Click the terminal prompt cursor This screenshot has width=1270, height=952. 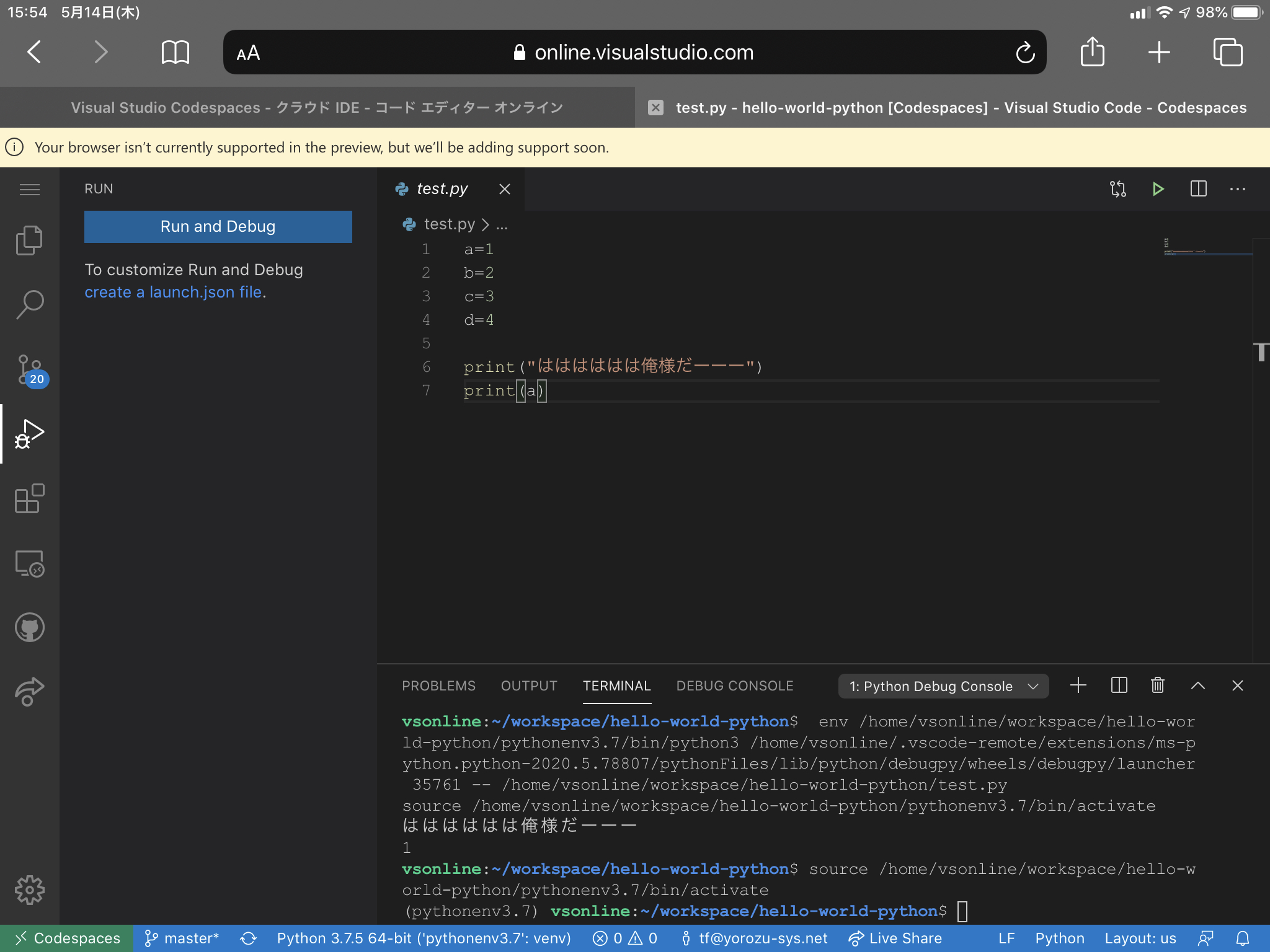coord(962,911)
